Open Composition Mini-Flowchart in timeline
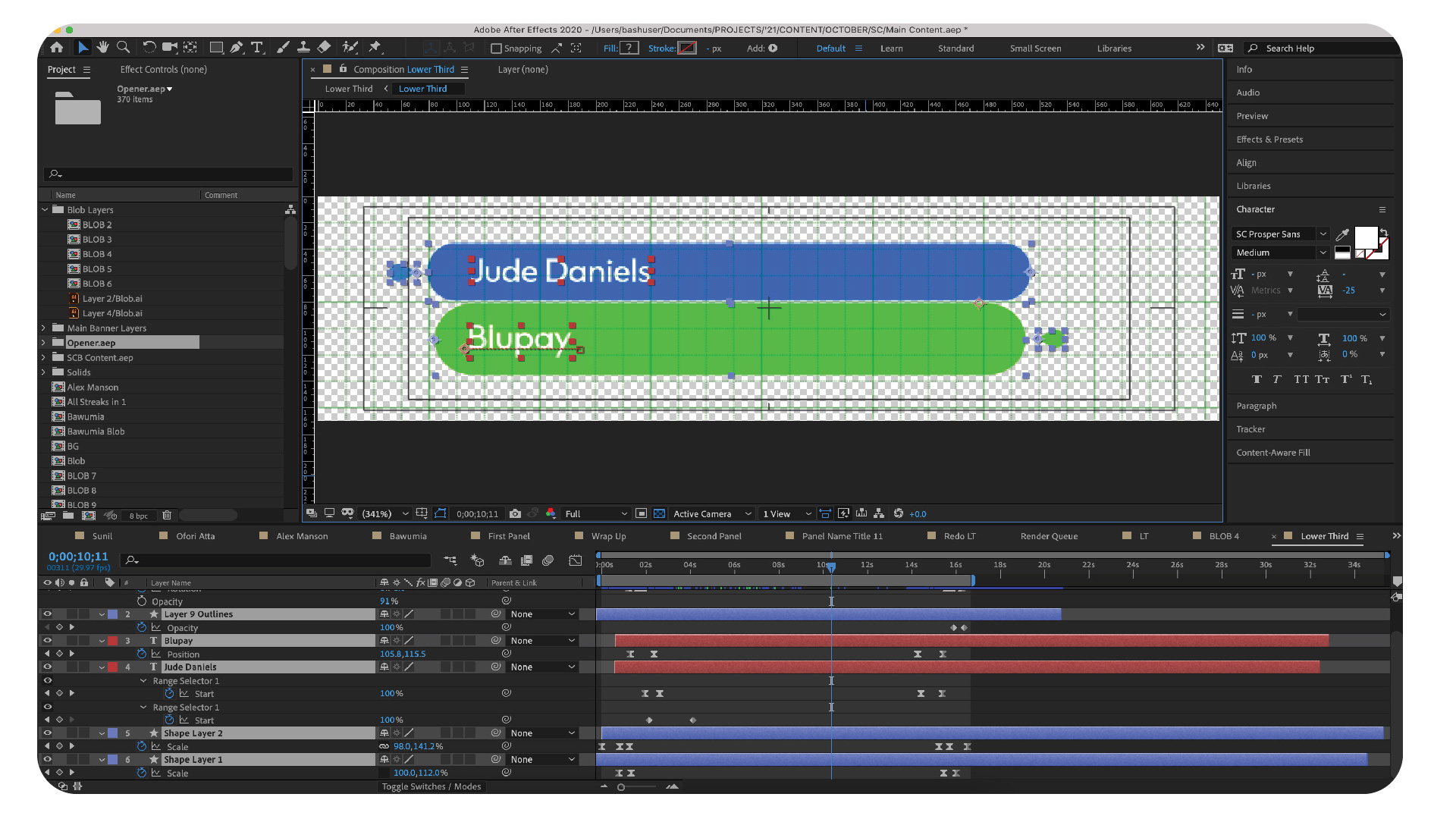Screen dimensions: 1456x819 [450, 560]
